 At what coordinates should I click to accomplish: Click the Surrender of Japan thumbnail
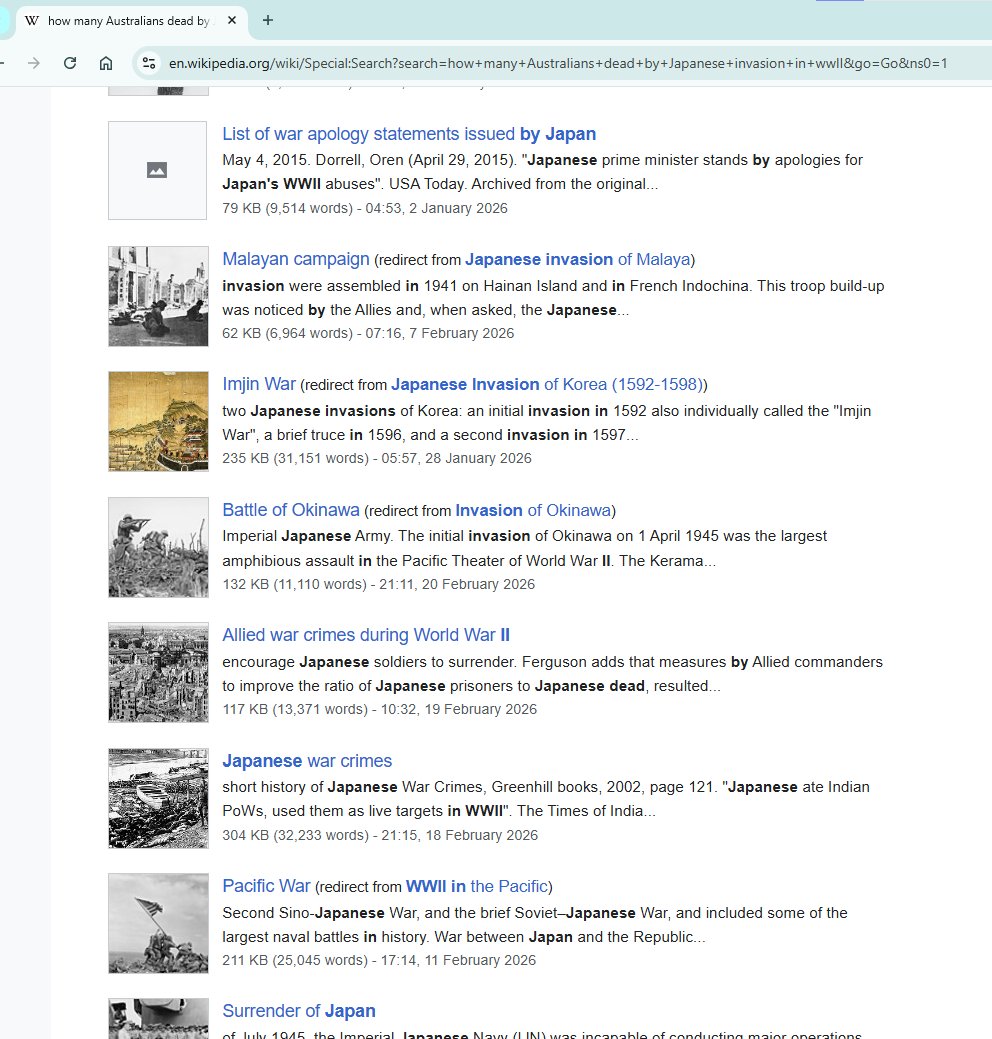[158, 1018]
